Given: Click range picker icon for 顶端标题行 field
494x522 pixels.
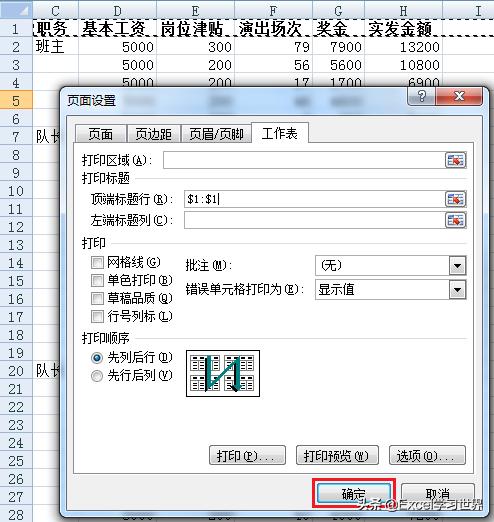Looking at the screenshot, I should 455,199.
